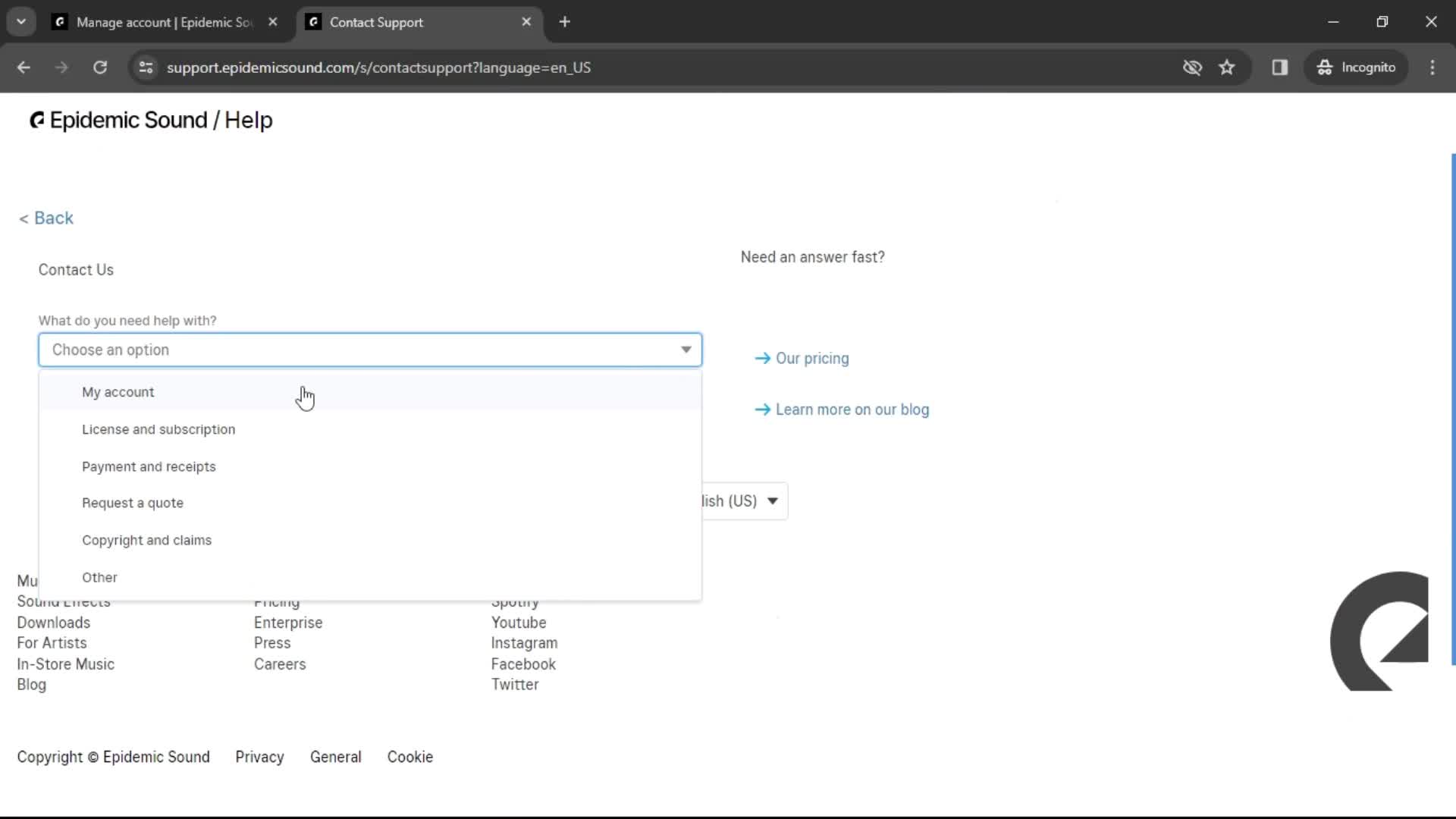Select 'My account' from dropdown options

118,391
